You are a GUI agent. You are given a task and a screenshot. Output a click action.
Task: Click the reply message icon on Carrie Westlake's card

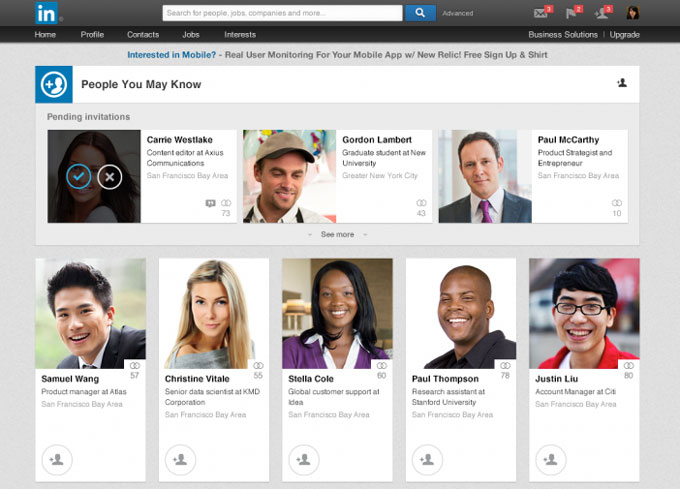click(210, 203)
